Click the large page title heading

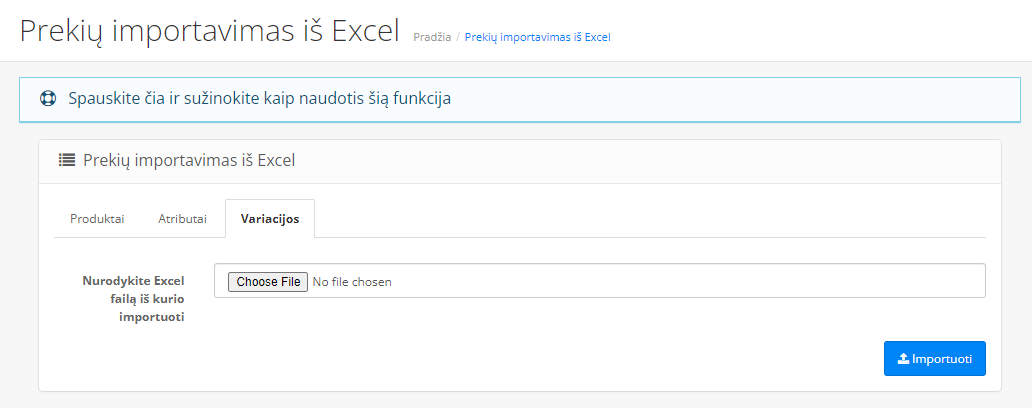point(210,31)
